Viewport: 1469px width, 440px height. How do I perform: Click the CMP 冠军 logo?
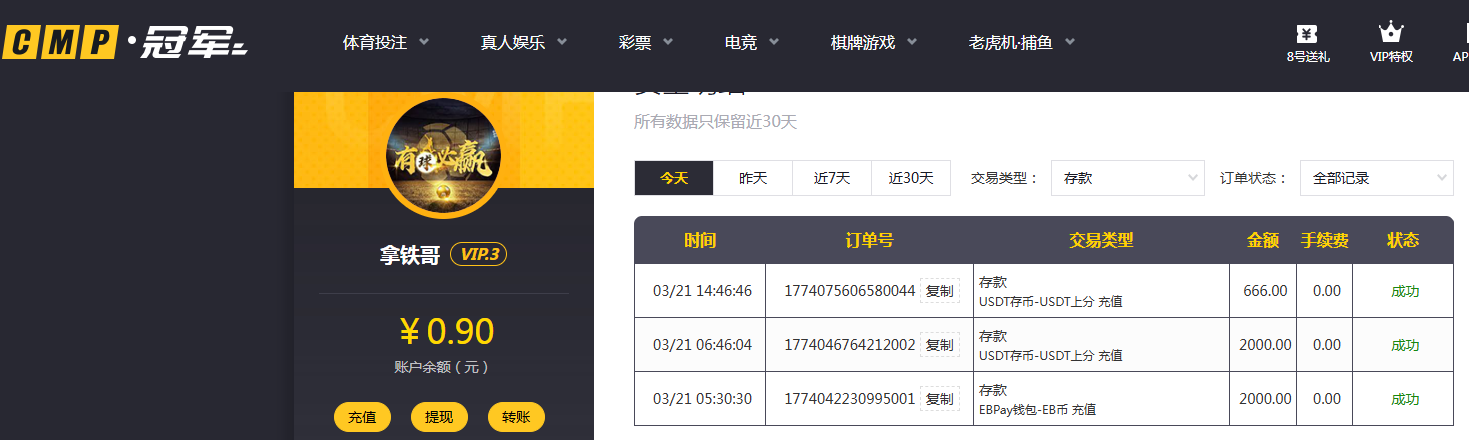coord(125,43)
